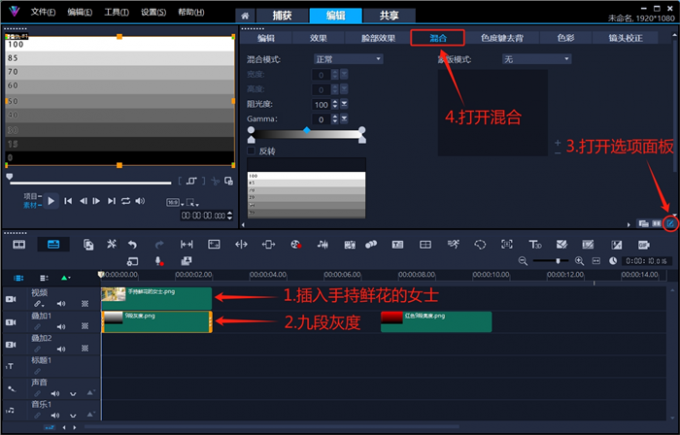
Task: Open the GIF creator icon
Action: click(x=644, y=245)
